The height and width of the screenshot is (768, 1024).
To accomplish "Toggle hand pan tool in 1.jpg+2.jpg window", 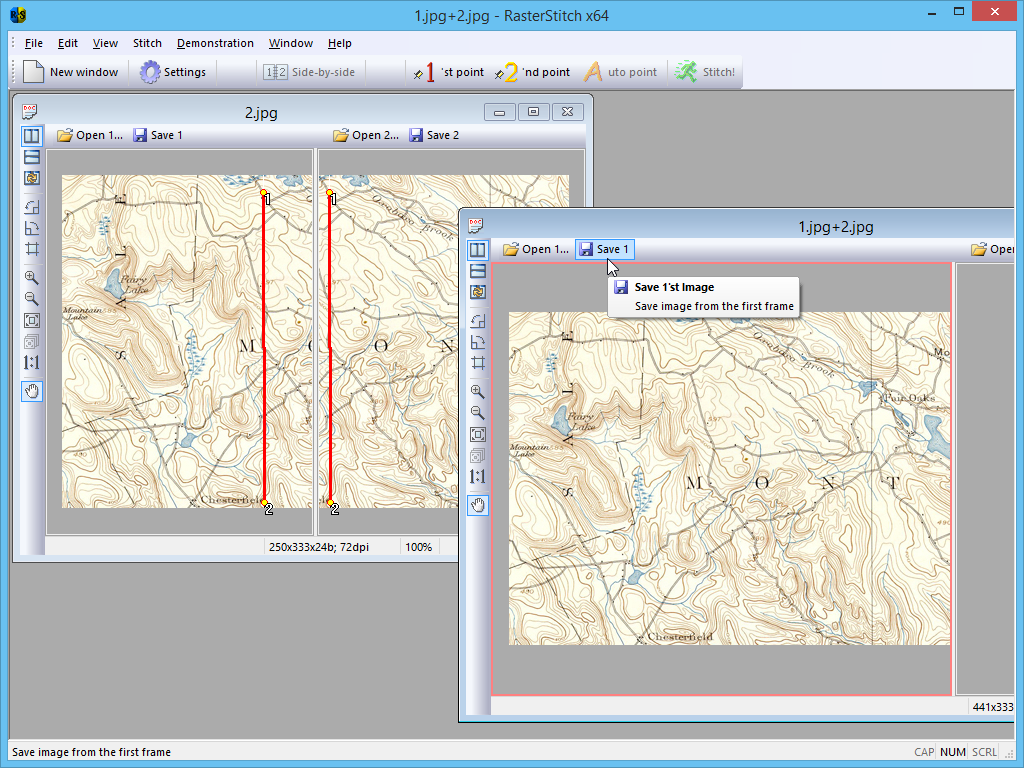I will pos(478,505).
